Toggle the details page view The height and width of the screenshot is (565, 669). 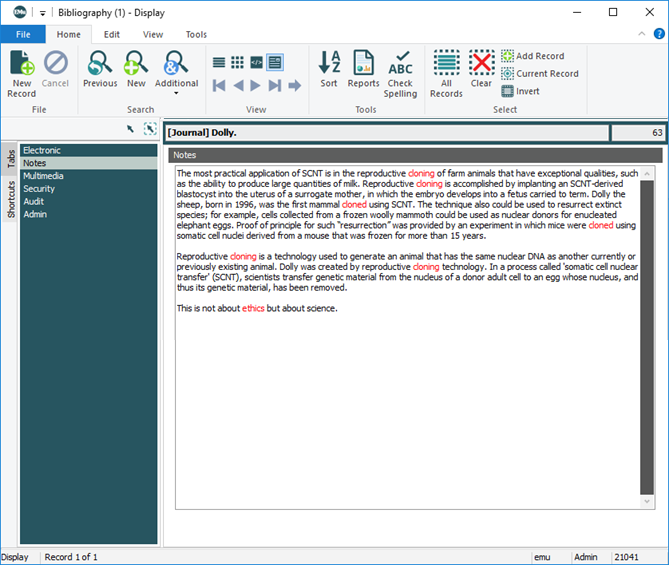point(274,62)
